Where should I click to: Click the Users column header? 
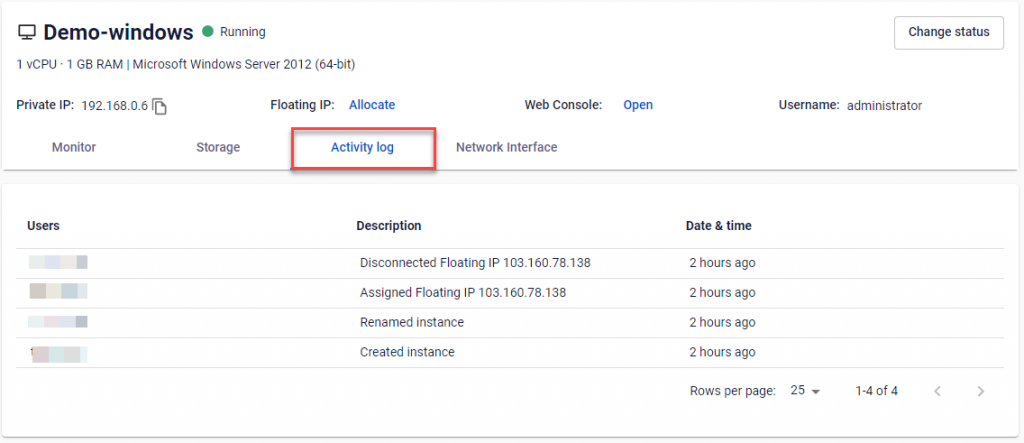click(x=43, y=226)
